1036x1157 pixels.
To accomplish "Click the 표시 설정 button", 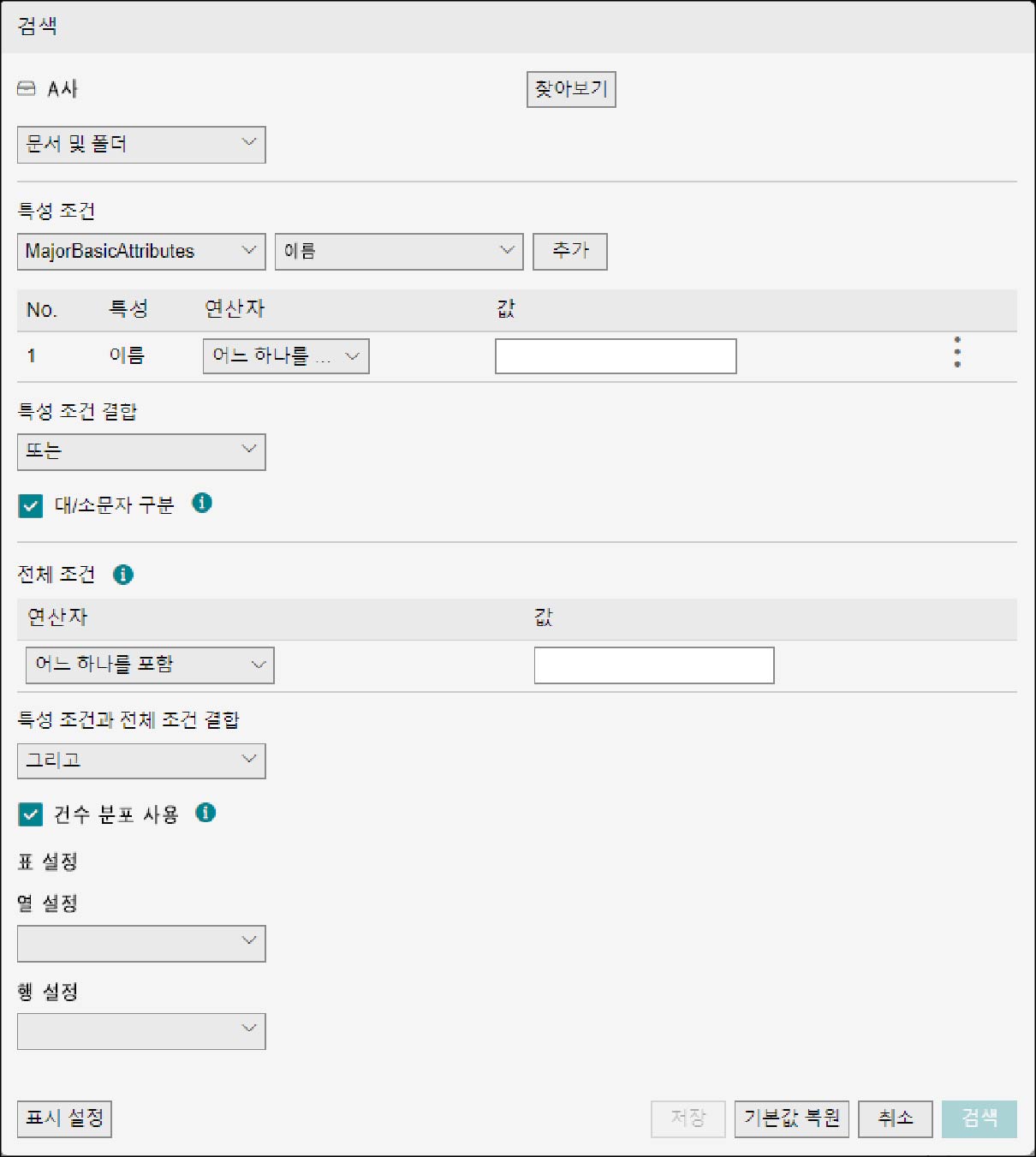I will 64,1119.
